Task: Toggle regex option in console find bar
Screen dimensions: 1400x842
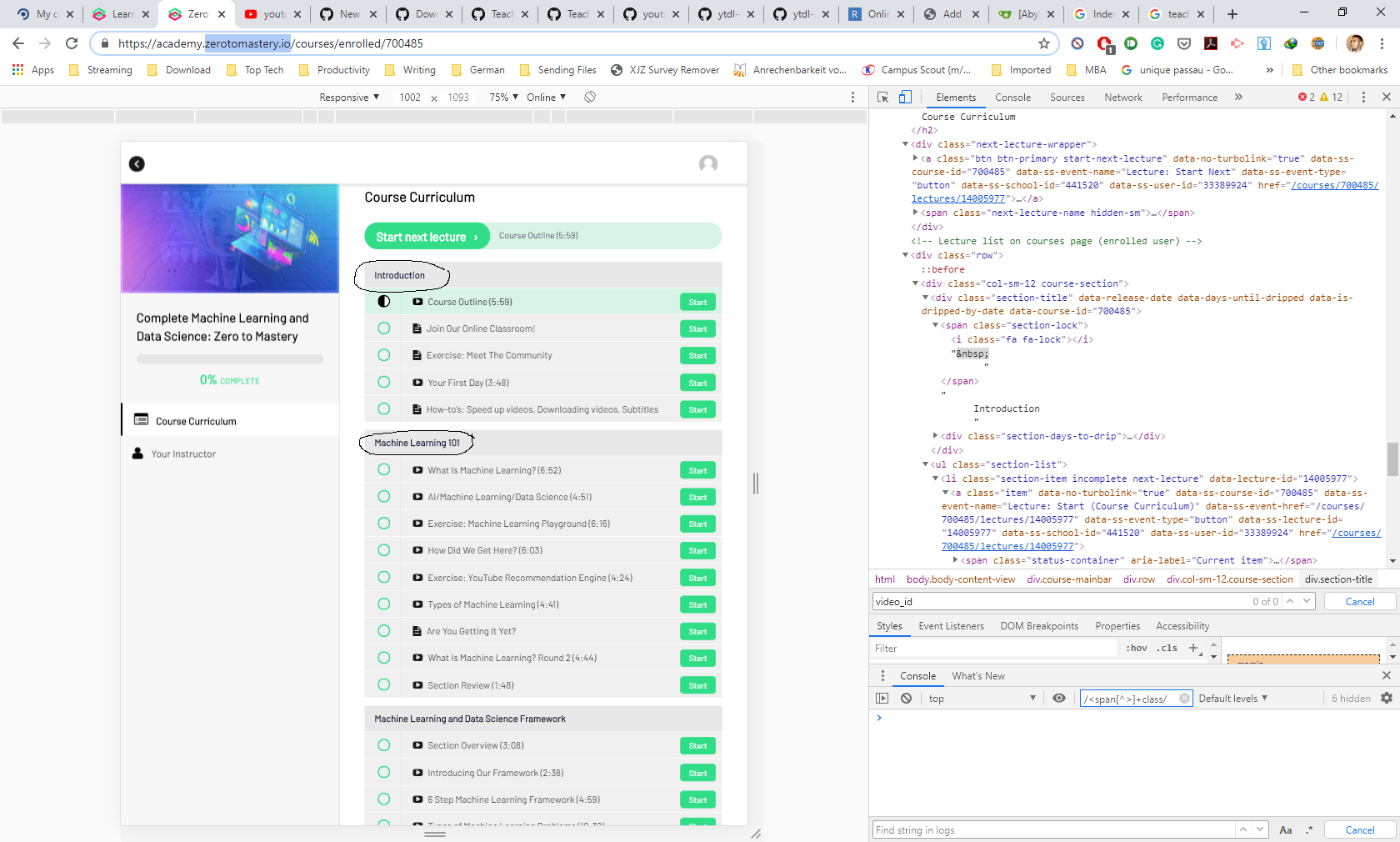Action: click(1309, 830)
